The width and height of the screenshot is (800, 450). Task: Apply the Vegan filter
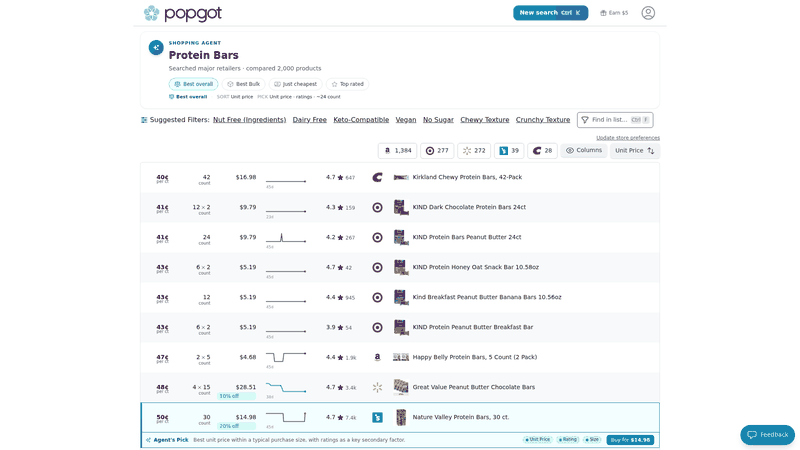point(406,120)
